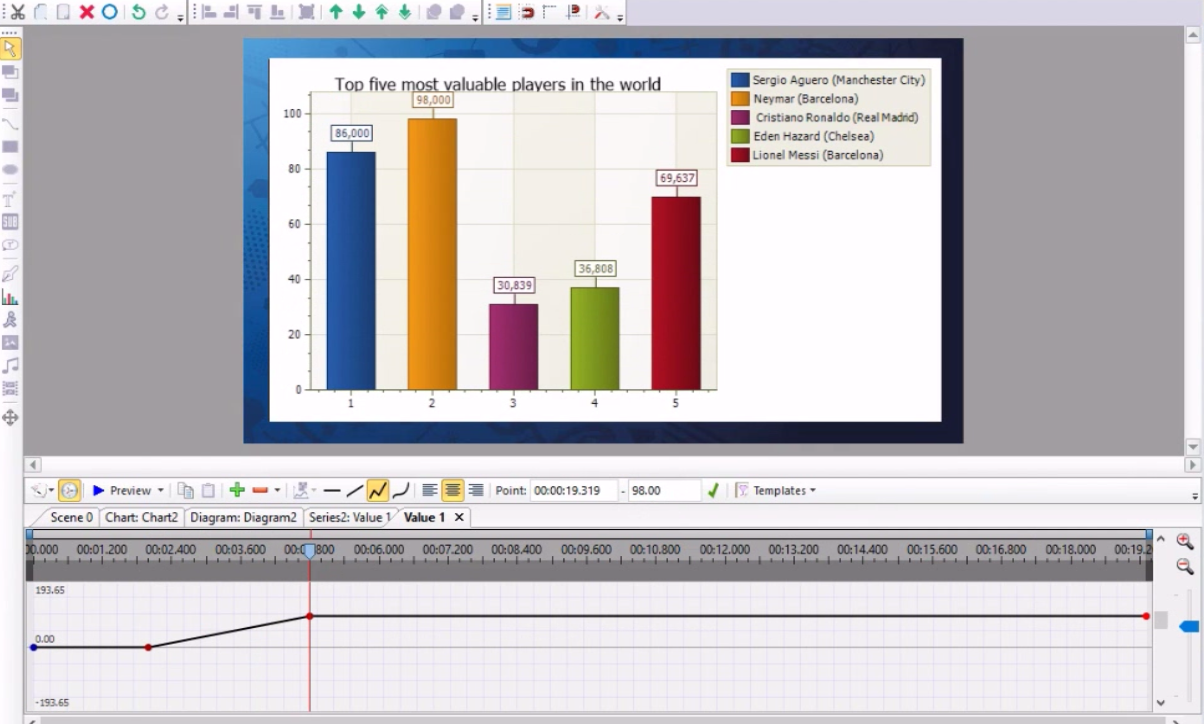This screenshot has height=724, width=1204.
Task: Toggle align left in timeline toolbar
Action: pyautogui.click(x=430, y=490)
